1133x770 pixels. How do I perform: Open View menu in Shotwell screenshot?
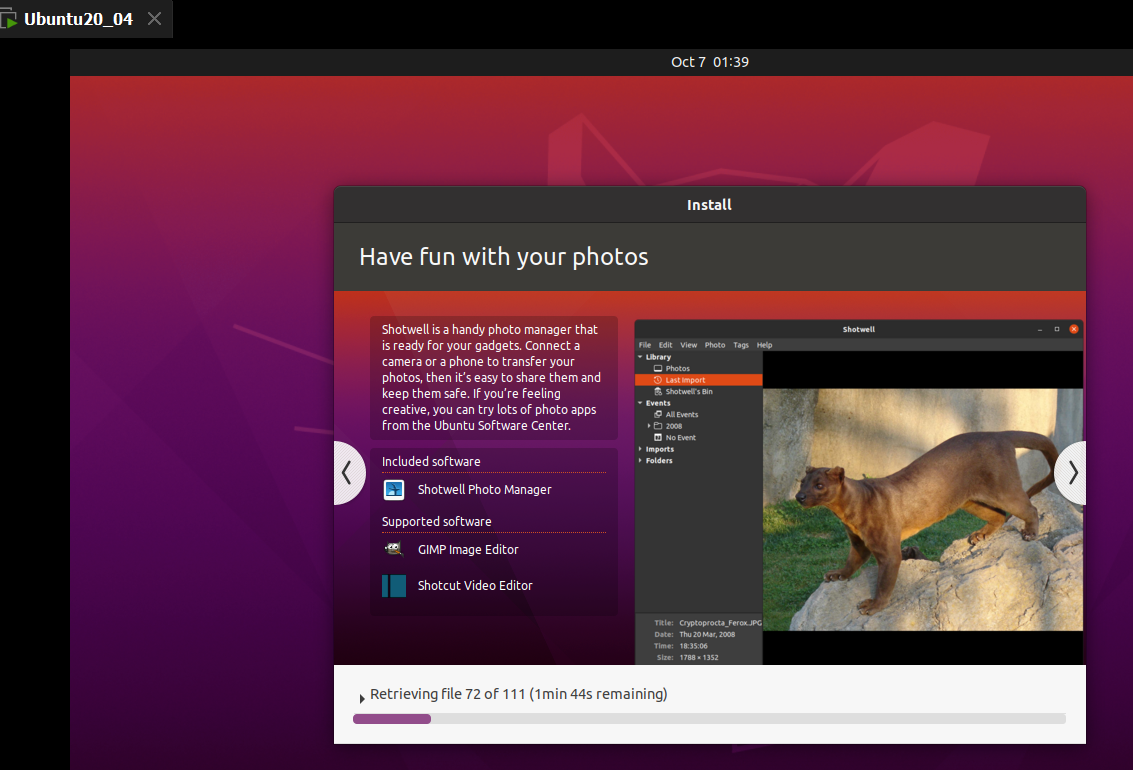[x=689, y=345]
